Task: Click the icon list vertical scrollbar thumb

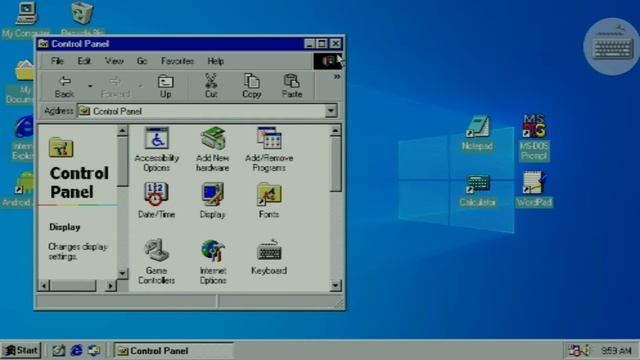Action: (x=335, y=164)
